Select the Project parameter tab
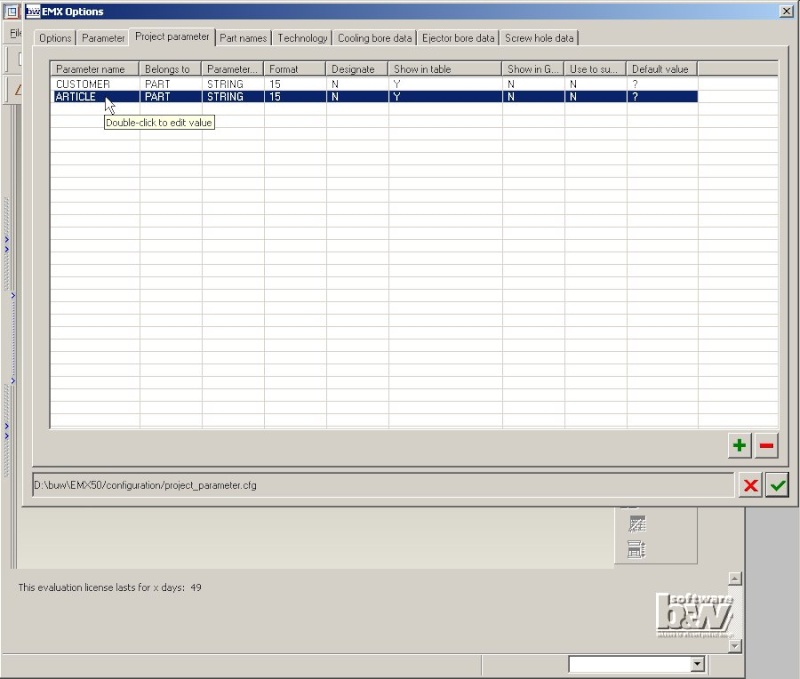The image size is (800, 679). [172, 37]
